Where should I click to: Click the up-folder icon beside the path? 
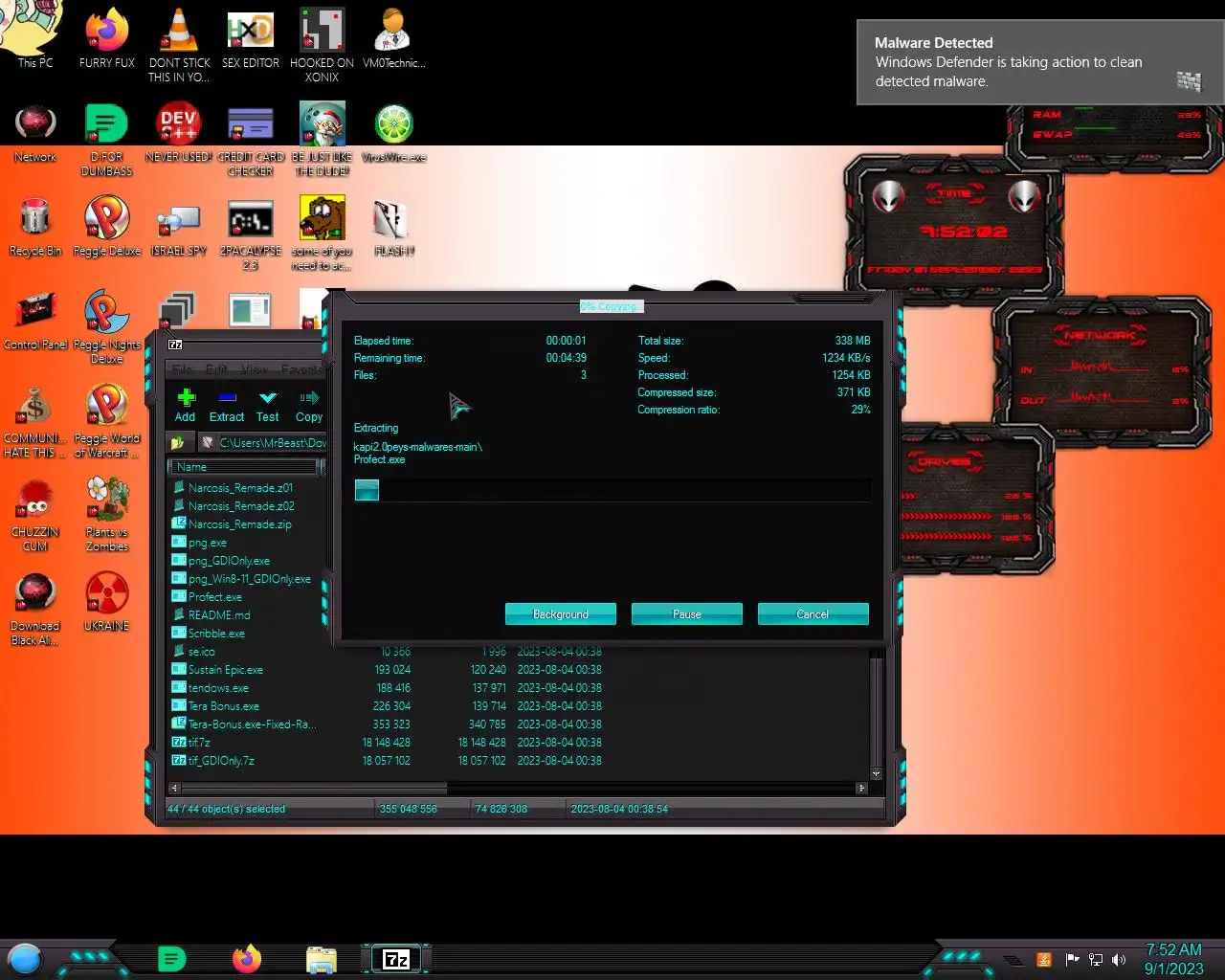coord(177,443)
